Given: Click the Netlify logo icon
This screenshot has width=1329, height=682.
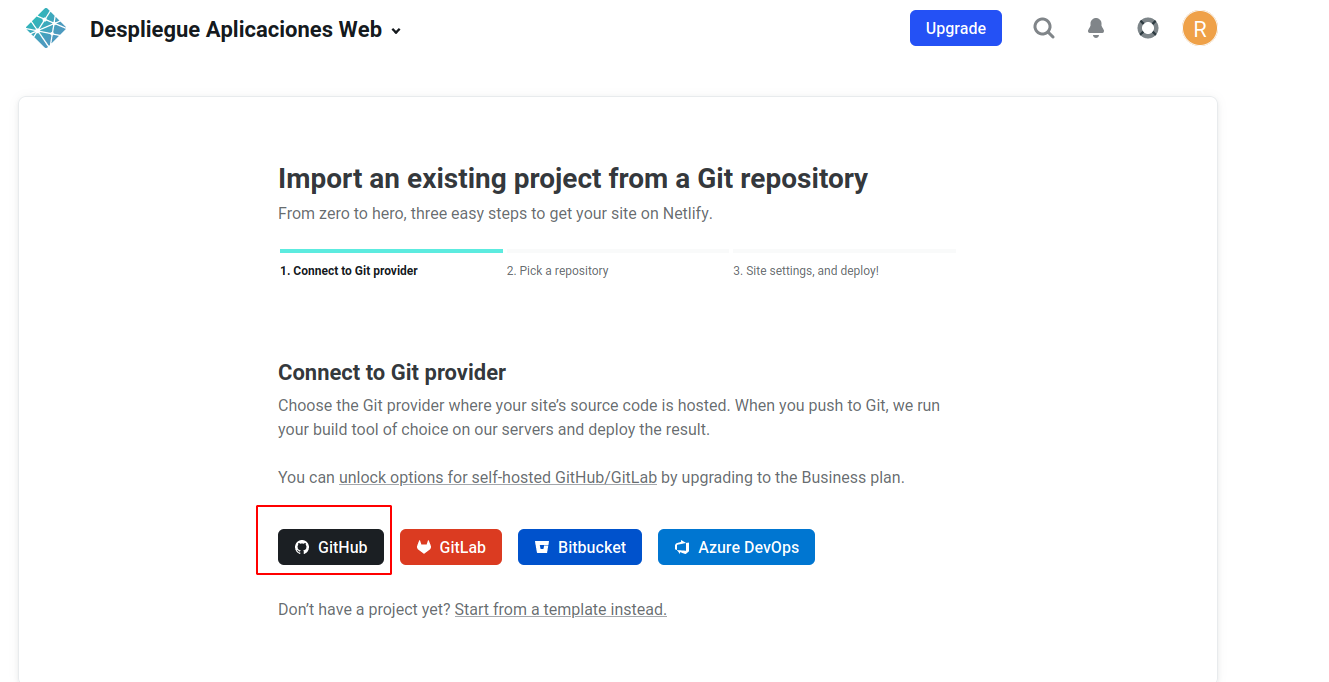Looking at the screenshot, I should tap(45, 28).
